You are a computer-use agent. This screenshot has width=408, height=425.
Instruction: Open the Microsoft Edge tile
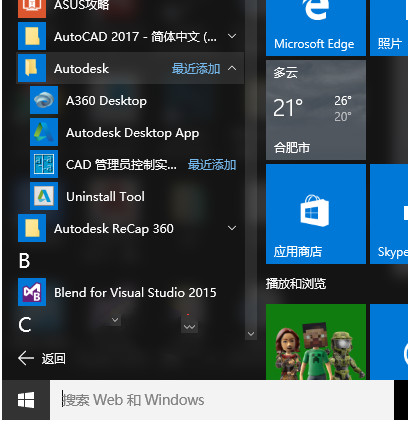point(316,28)
